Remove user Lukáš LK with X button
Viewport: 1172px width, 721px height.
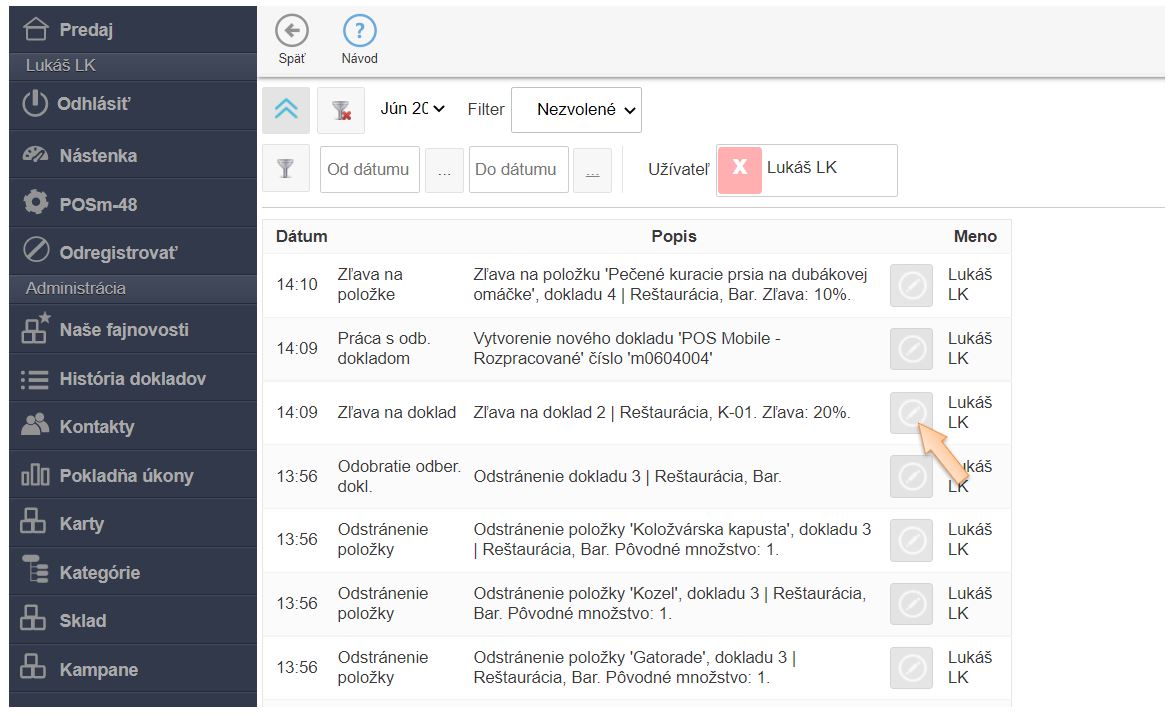click(x=740, y=169)
